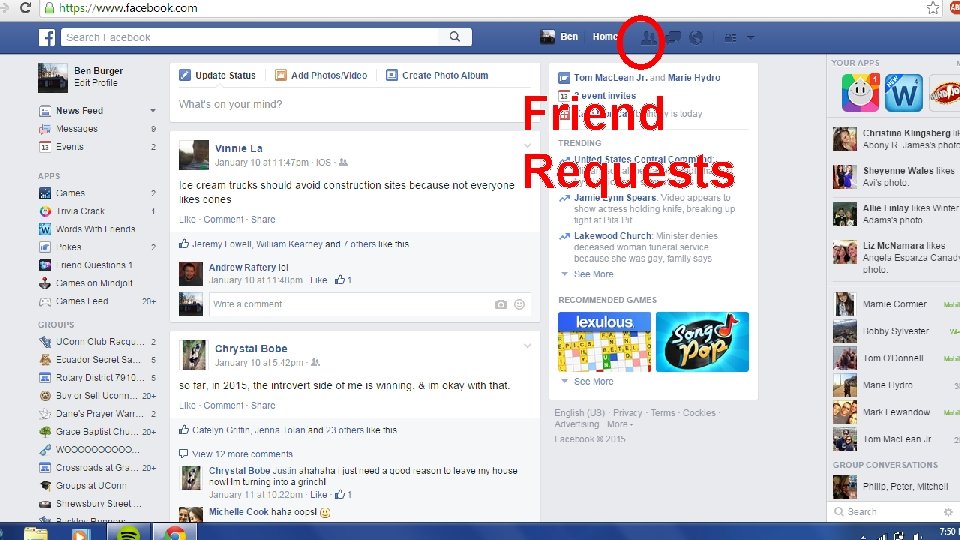Image resolution: width=960 pixels, height=540 pixels.
Task: Open chat with Marnie Cormier
Action: 894,304
